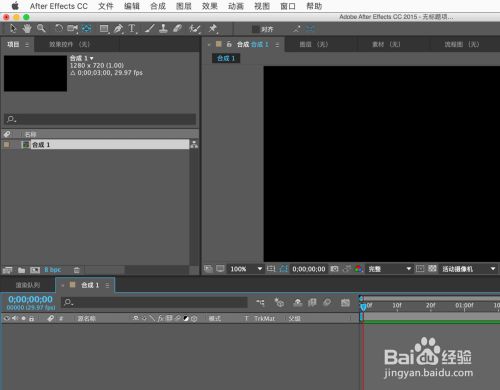Open the Graph Editor
The width and height of the screenshot is (500, 390).
pyautogui.click(x=345, y=302)
